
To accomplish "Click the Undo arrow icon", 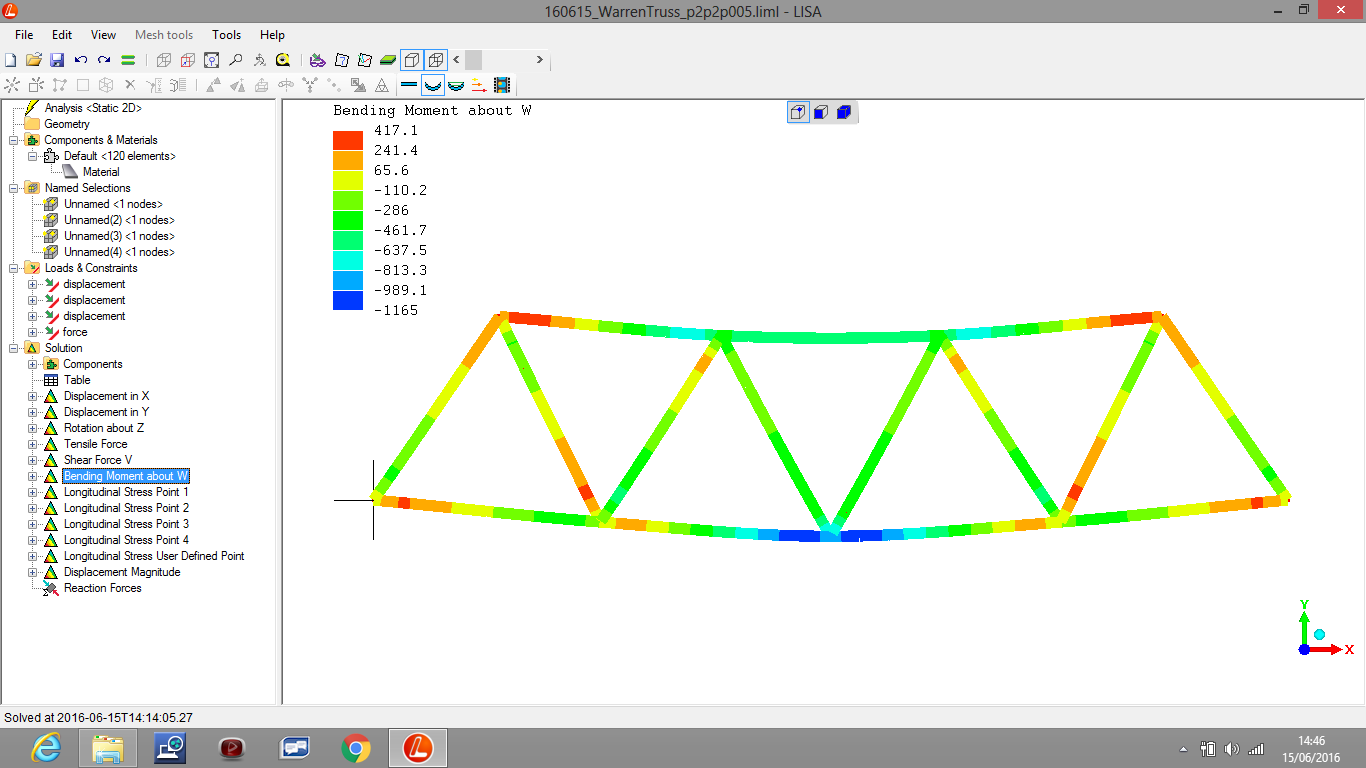I will point(81,60).
